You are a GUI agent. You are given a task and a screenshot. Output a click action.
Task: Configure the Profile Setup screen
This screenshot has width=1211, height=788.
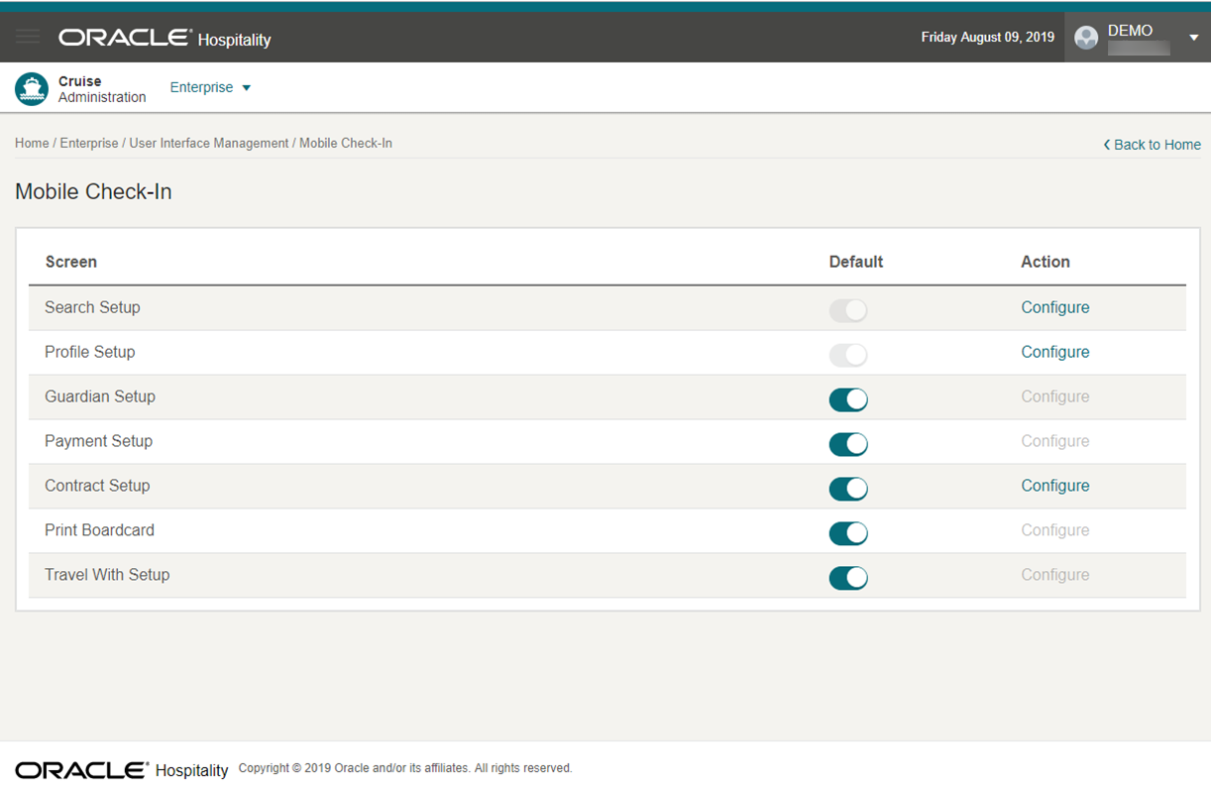(x=1055, y=352)
